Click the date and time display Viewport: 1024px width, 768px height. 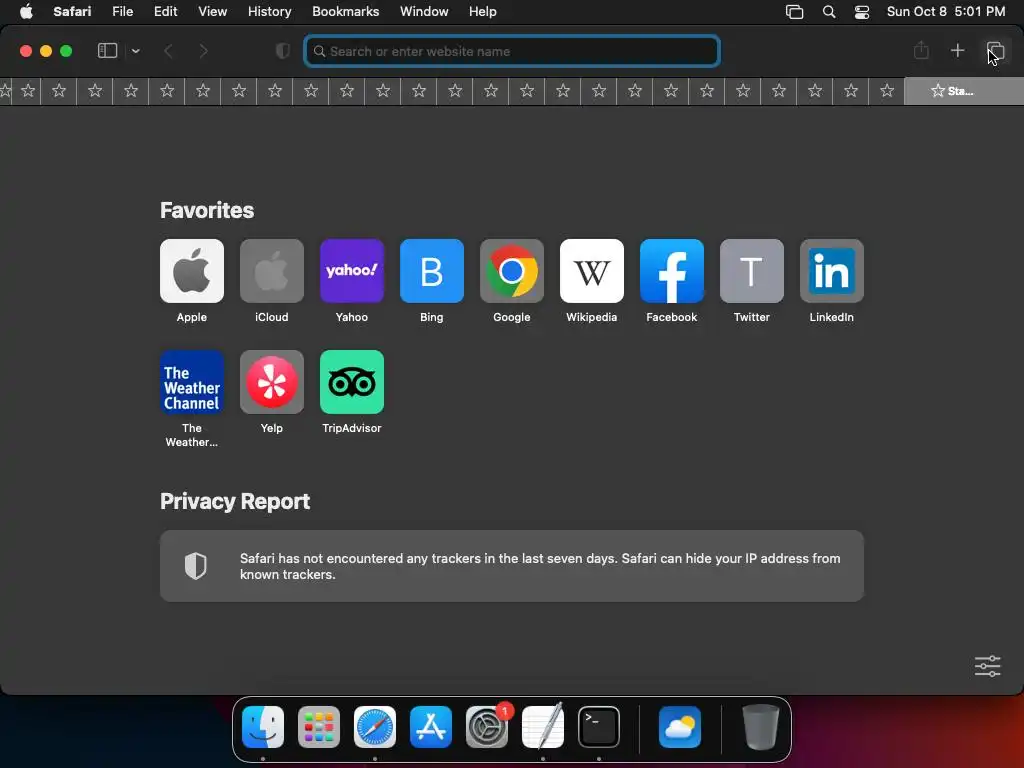pos(946,11)
